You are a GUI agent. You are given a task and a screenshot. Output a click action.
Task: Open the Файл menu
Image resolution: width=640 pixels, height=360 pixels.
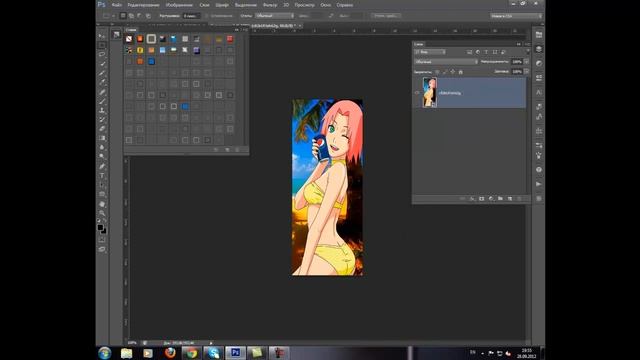tap(117, 5)
